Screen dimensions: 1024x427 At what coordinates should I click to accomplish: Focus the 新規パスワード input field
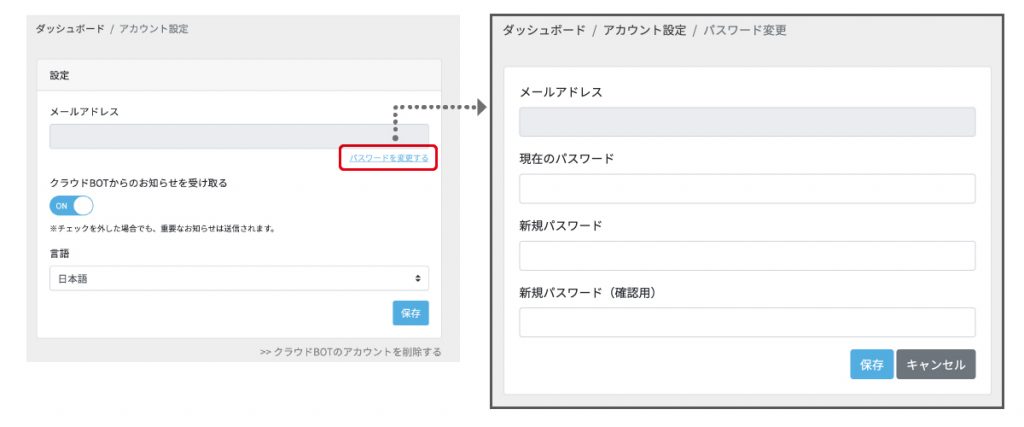point(746,256)
